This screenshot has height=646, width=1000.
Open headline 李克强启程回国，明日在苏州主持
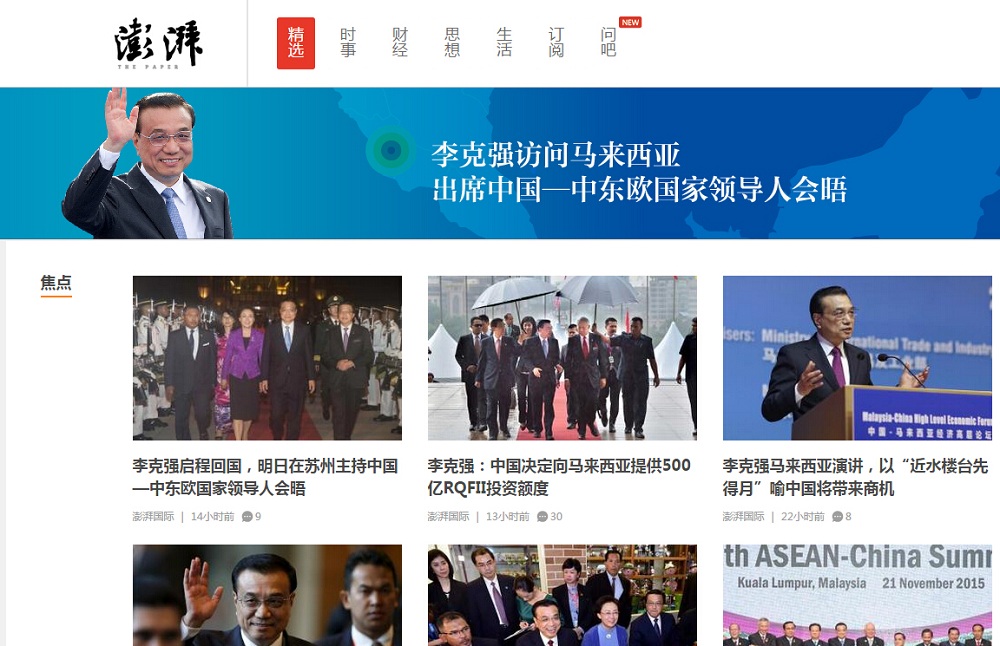tap(265, 477)
